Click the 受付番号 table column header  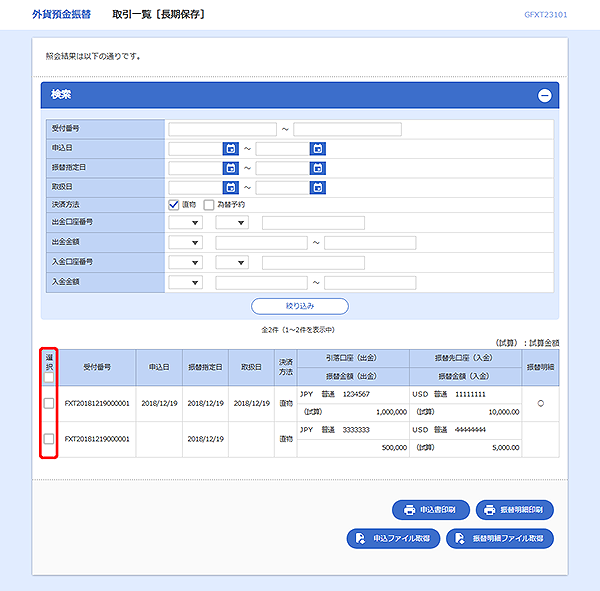pyautogui.click(x=97, y=367)
